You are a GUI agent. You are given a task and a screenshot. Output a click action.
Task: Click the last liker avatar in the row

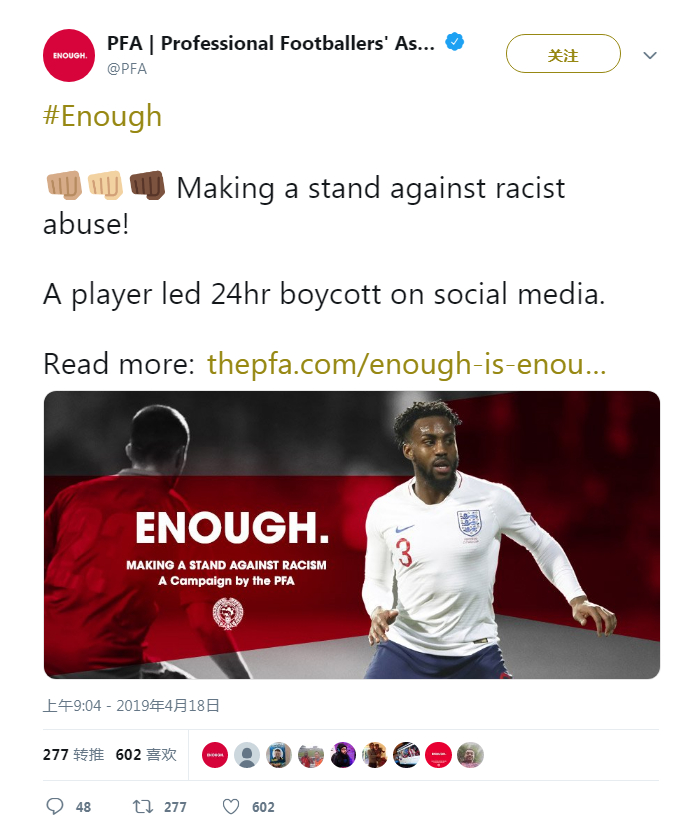click(x=470, y=755)
